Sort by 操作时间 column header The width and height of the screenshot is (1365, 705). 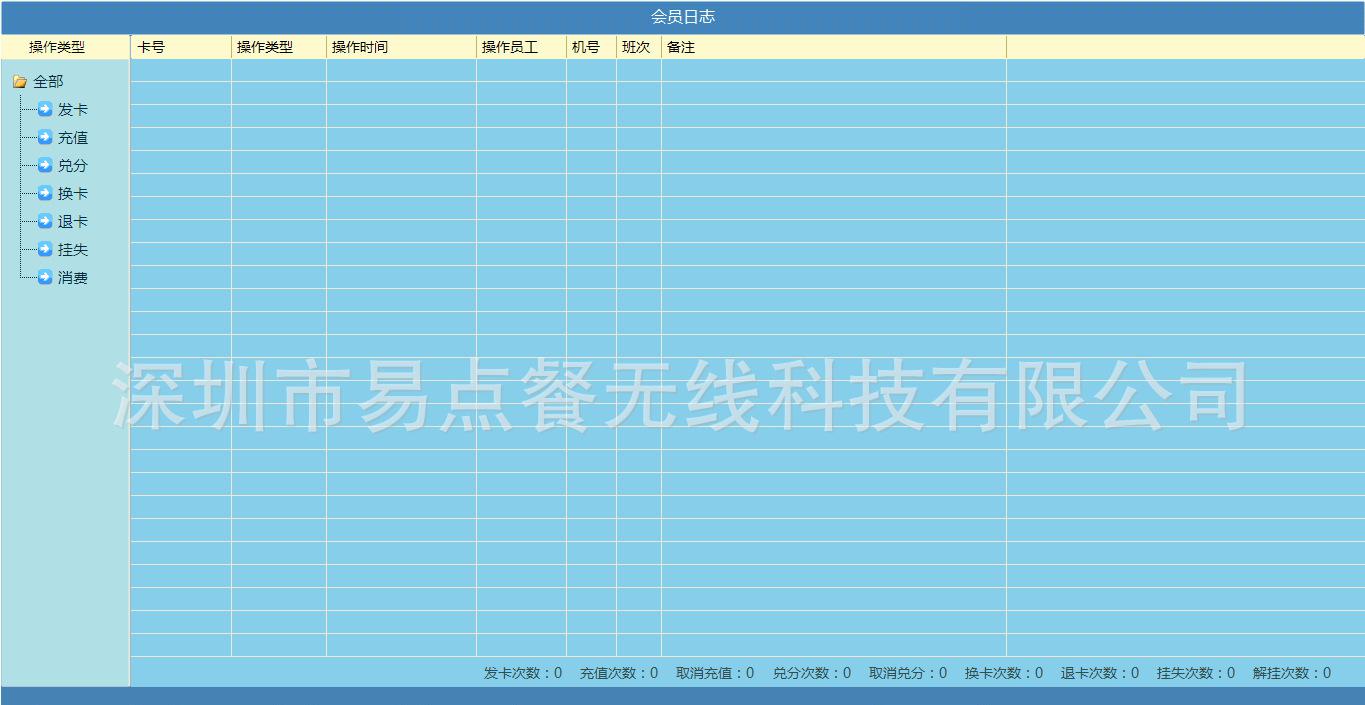(x=401, y=47)
